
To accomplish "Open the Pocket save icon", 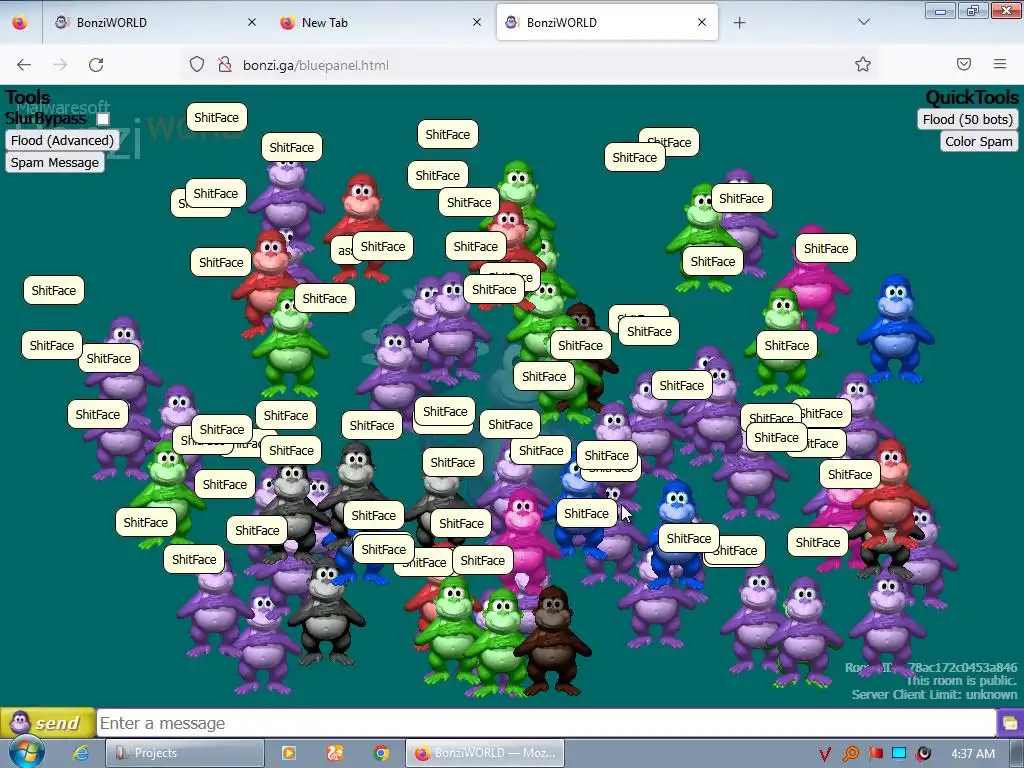I will 963,64.
